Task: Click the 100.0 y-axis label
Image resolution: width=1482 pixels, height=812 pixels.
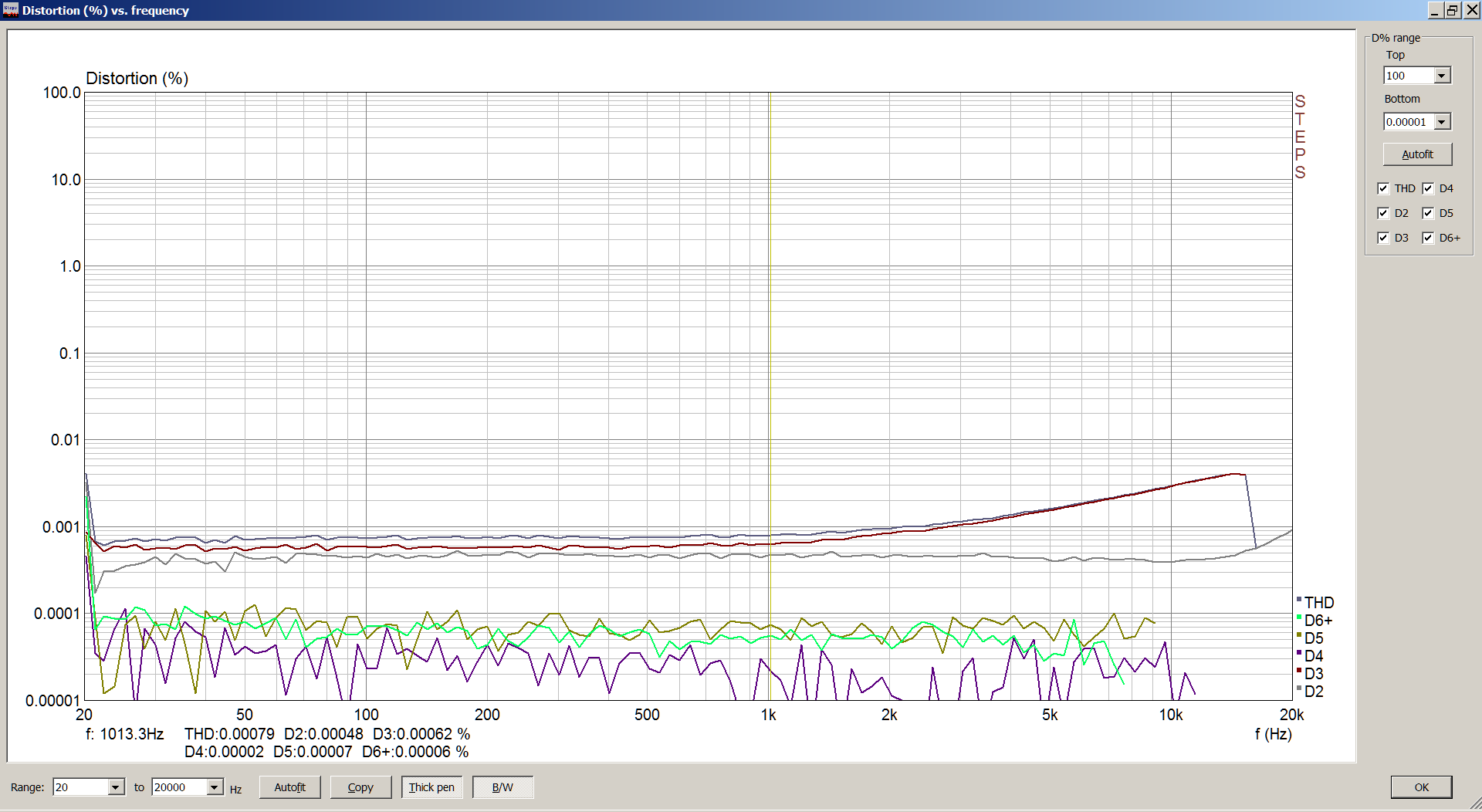Action: pyautogui.click(x=62, y=93)
